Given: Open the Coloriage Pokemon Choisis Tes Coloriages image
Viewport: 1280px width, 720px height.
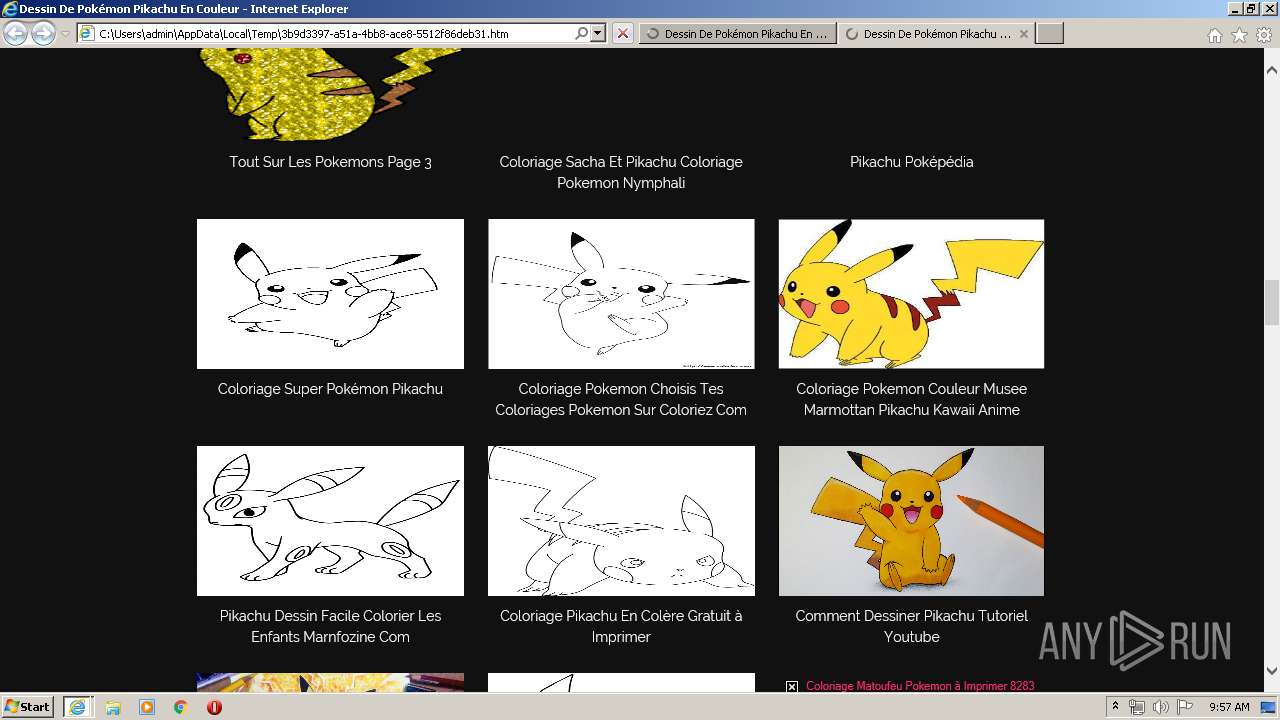Looking at the screenshot, I should [x=621, y=294].
